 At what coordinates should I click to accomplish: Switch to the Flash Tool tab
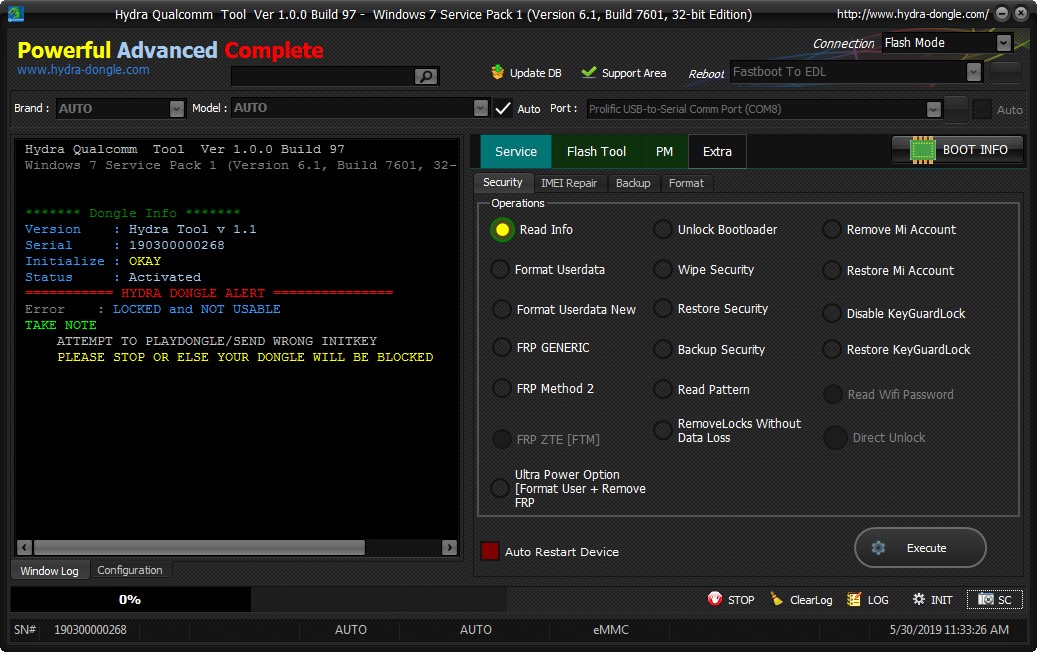(x=596, y=151)
